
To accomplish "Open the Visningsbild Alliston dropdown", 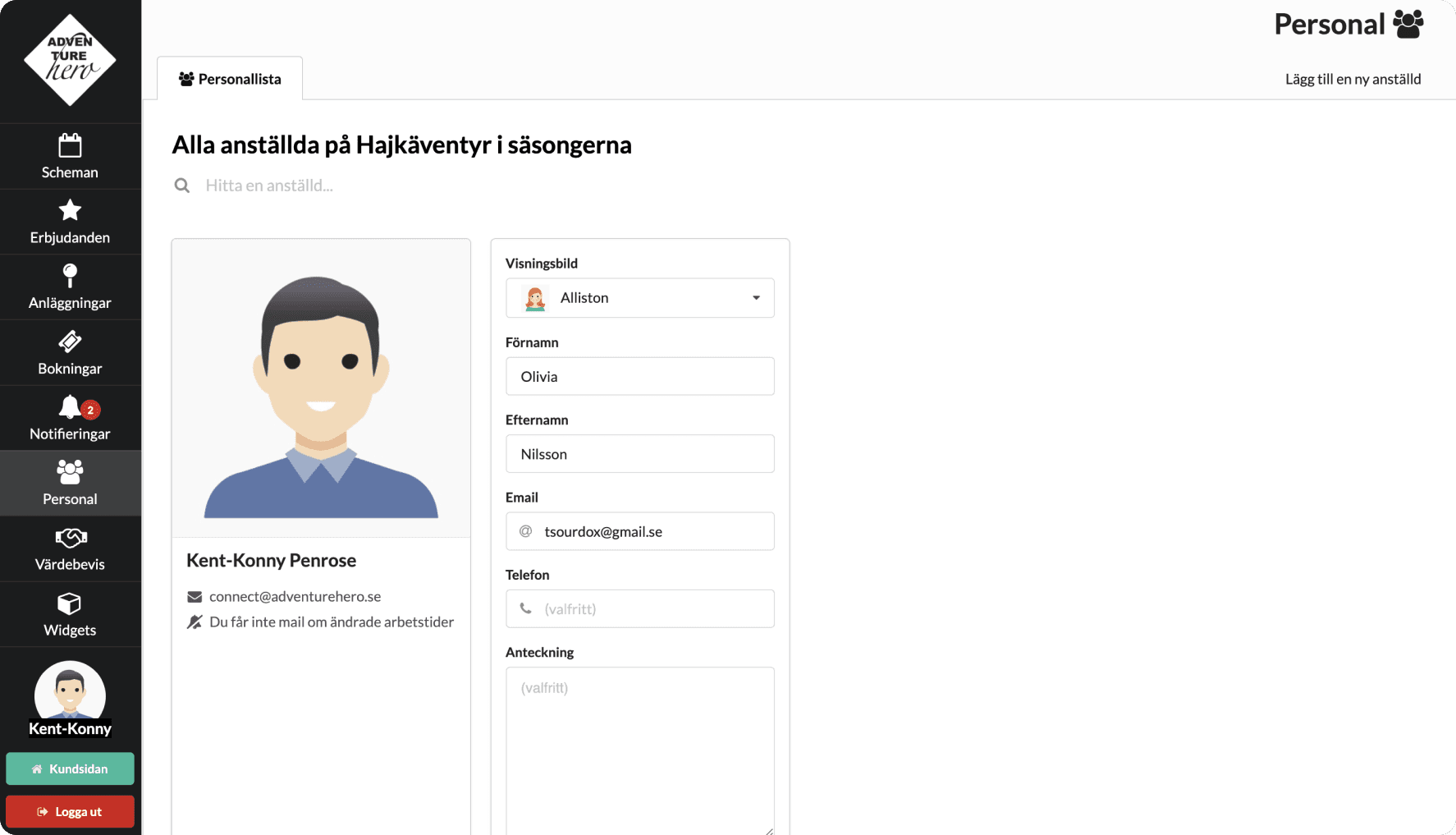I will [x=639, y=298].
